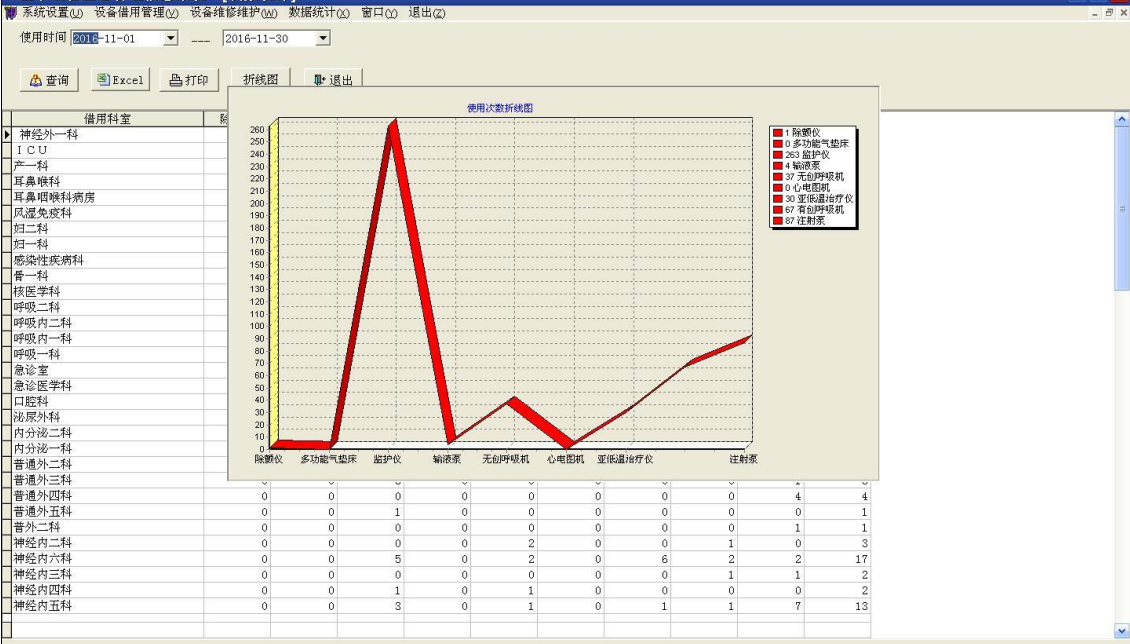
Task: Click the 退出 exit toolbar button
Action: pyautogui.click(x=333, y=81)
